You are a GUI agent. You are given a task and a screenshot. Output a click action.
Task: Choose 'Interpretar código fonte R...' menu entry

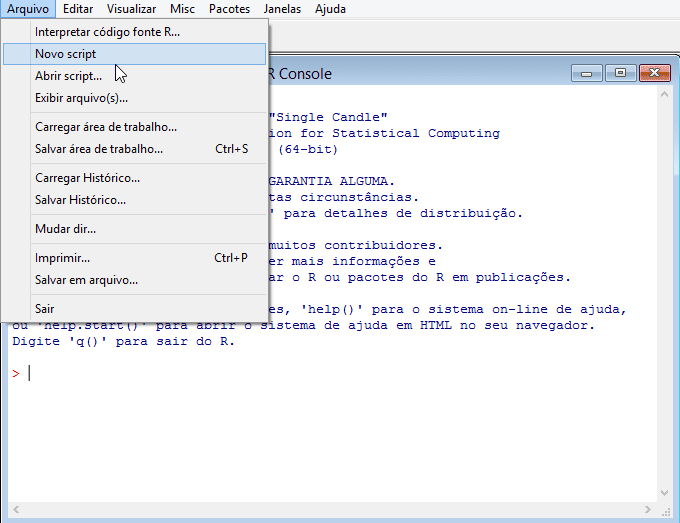tap(107, 32)
